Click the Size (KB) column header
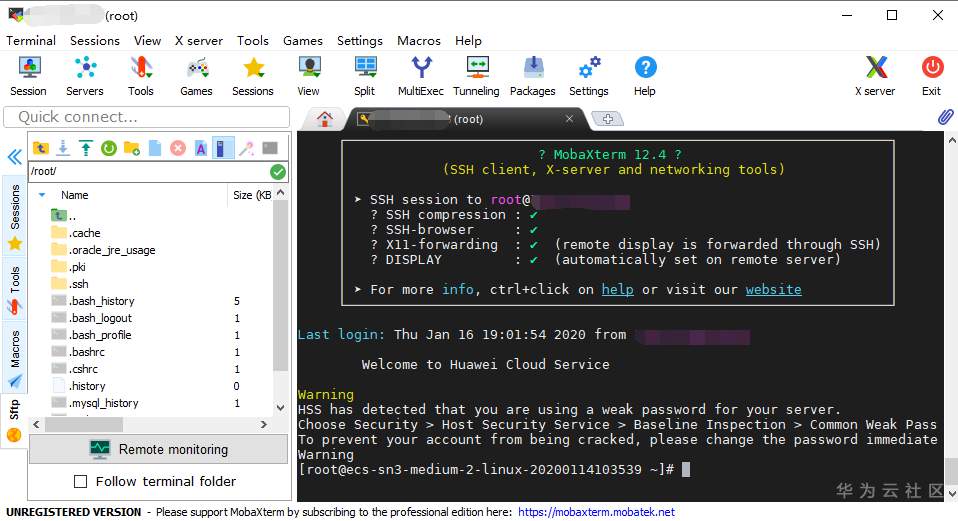 point(250,195)
